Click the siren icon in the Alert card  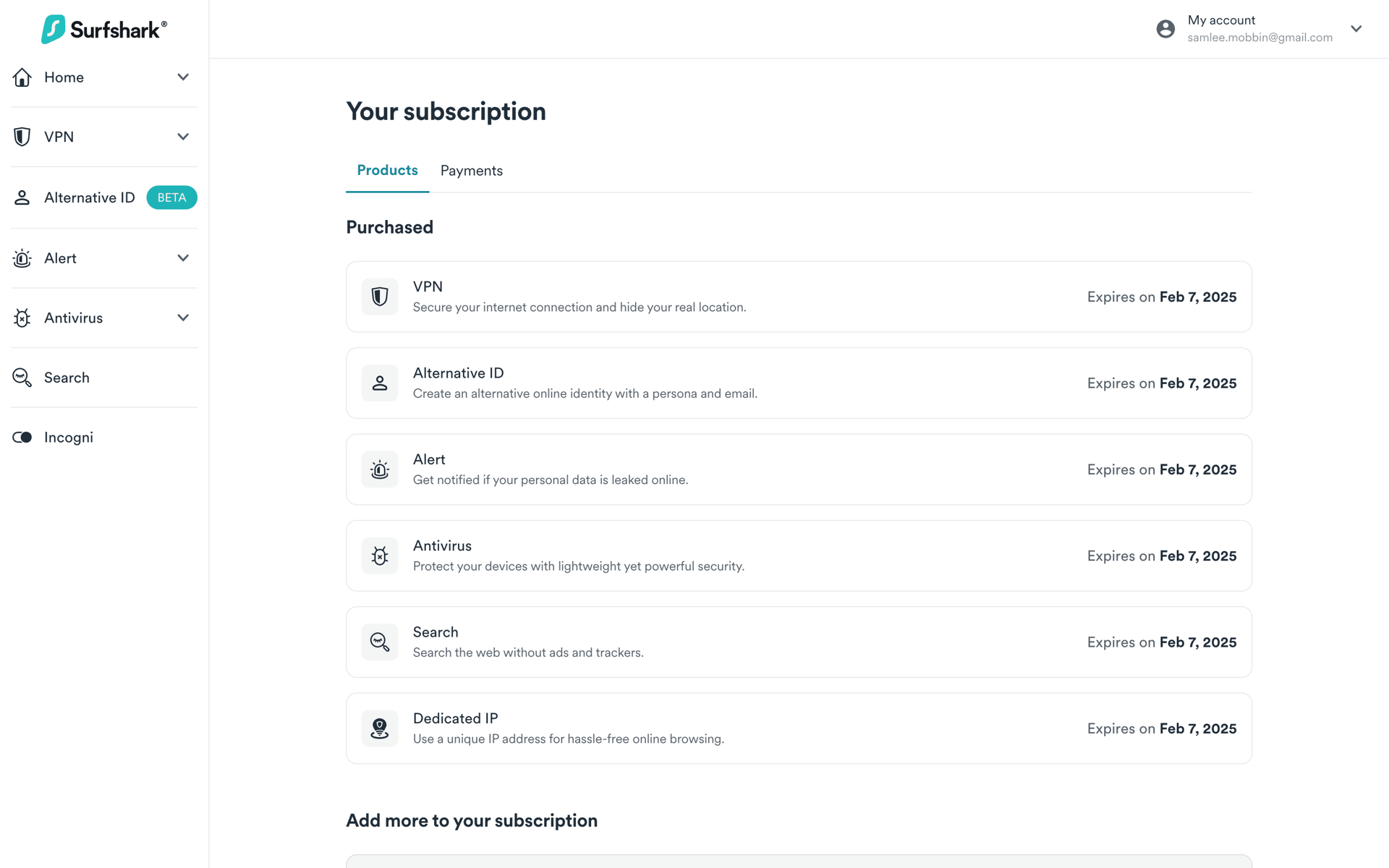point(380,469)
